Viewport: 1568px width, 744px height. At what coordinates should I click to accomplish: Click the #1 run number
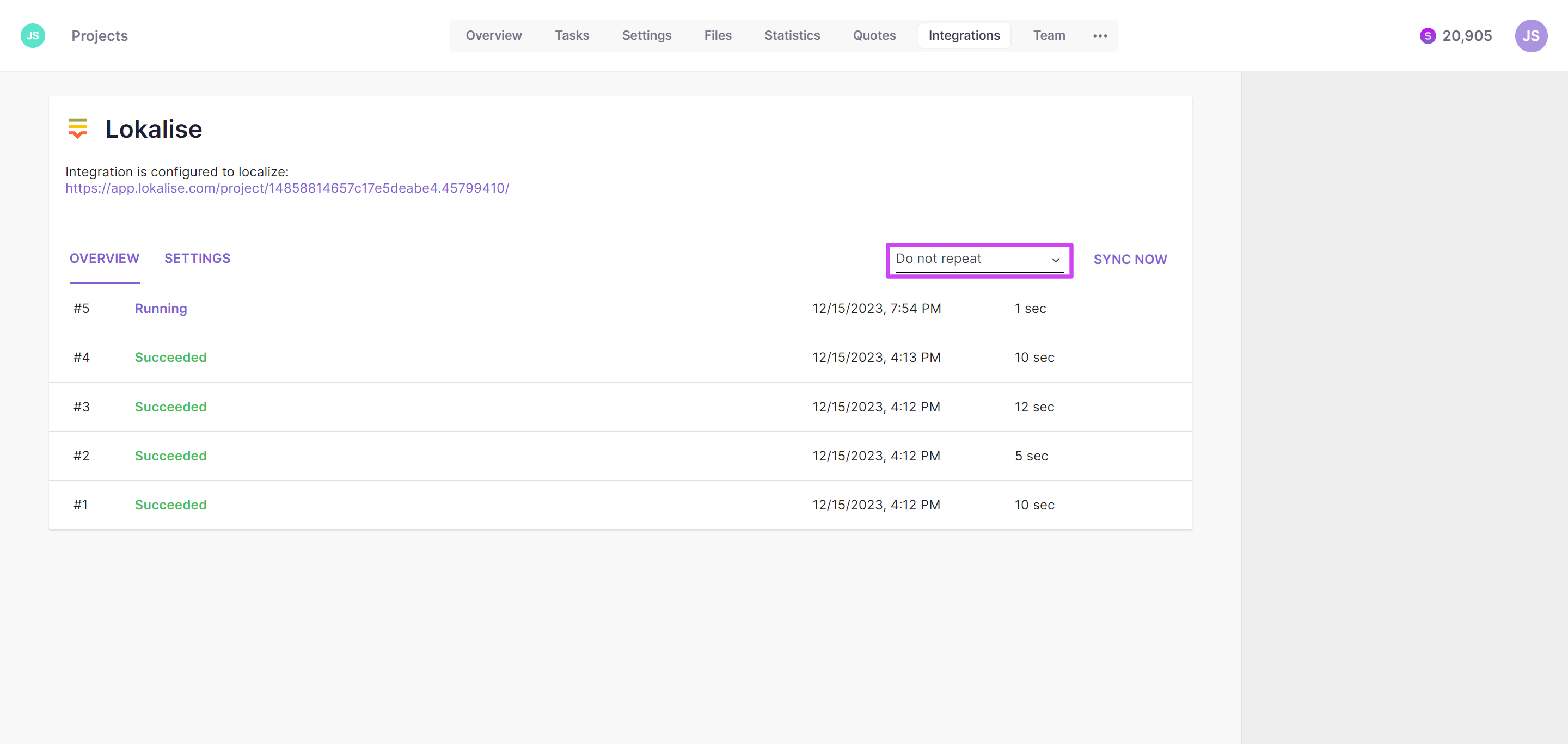pos(81,505)
